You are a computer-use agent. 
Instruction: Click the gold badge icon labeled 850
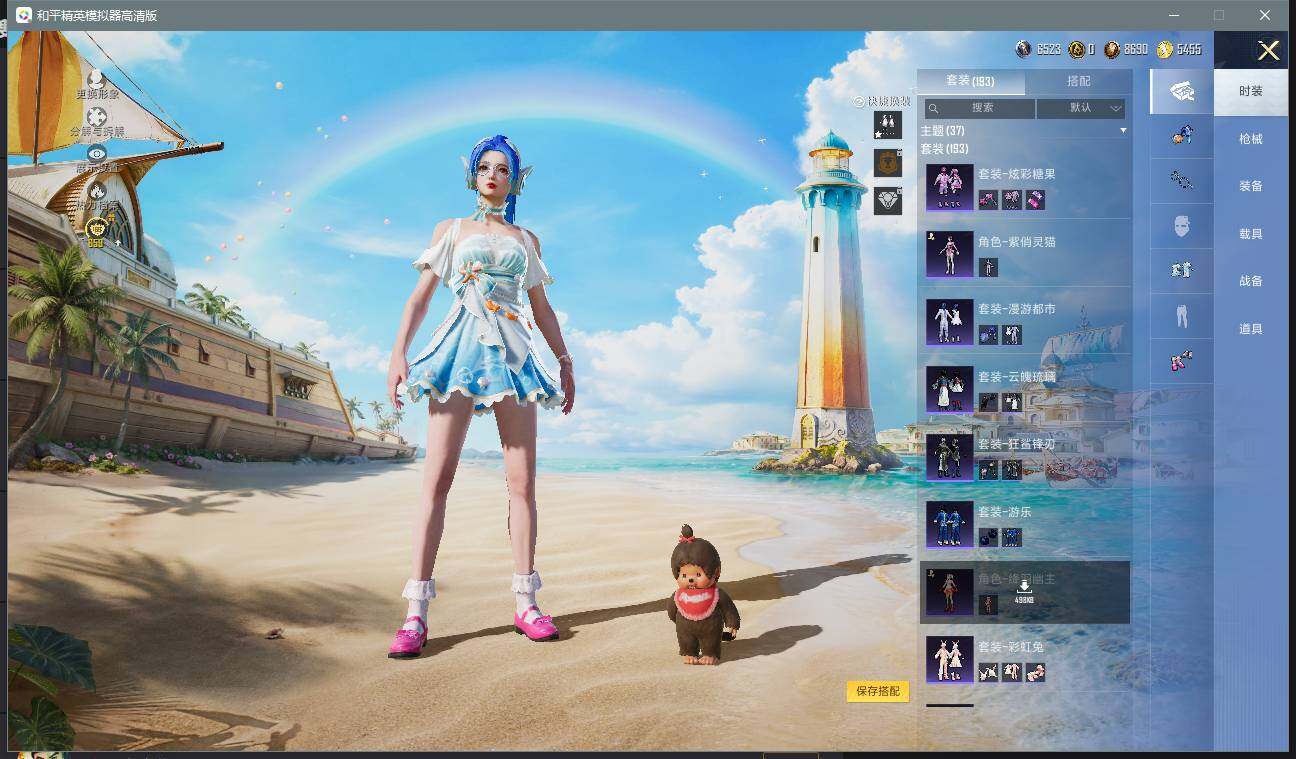[96, 231]
